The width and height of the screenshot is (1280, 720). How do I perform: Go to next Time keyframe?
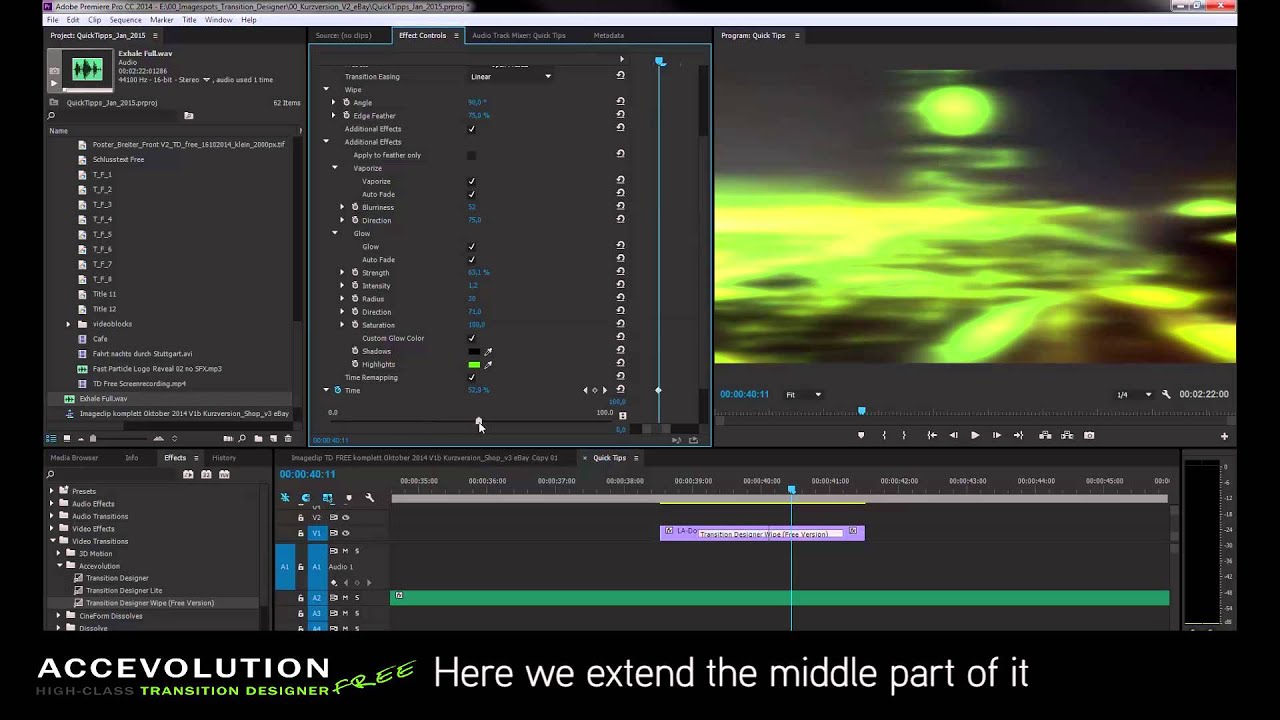(604, 390)
